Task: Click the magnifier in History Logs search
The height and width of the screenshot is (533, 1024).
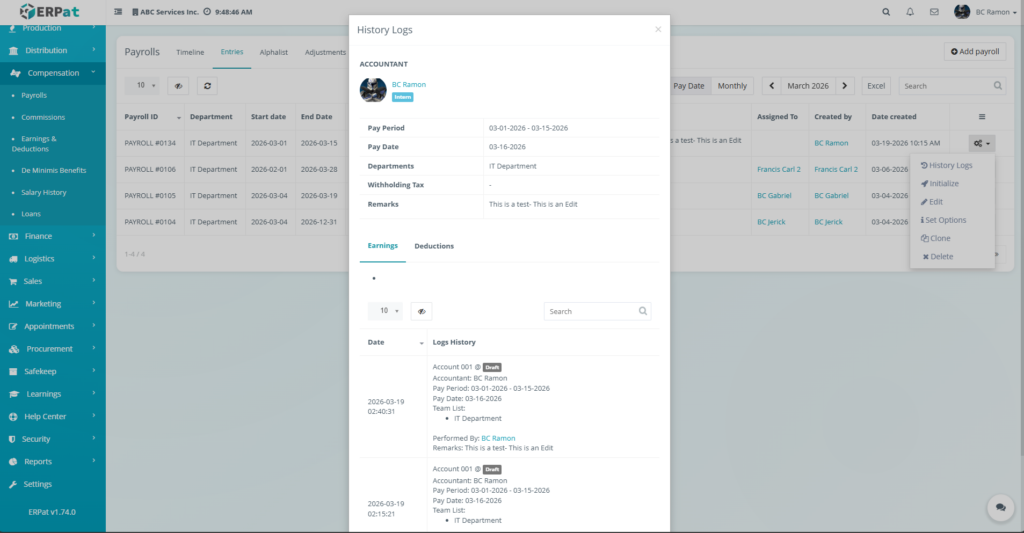Action: pyautogui.click(x=643, y=311)
